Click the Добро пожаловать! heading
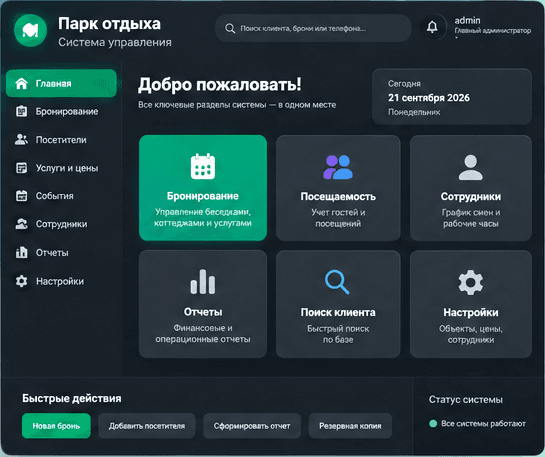The image size is (545, 457). (220, 85)
